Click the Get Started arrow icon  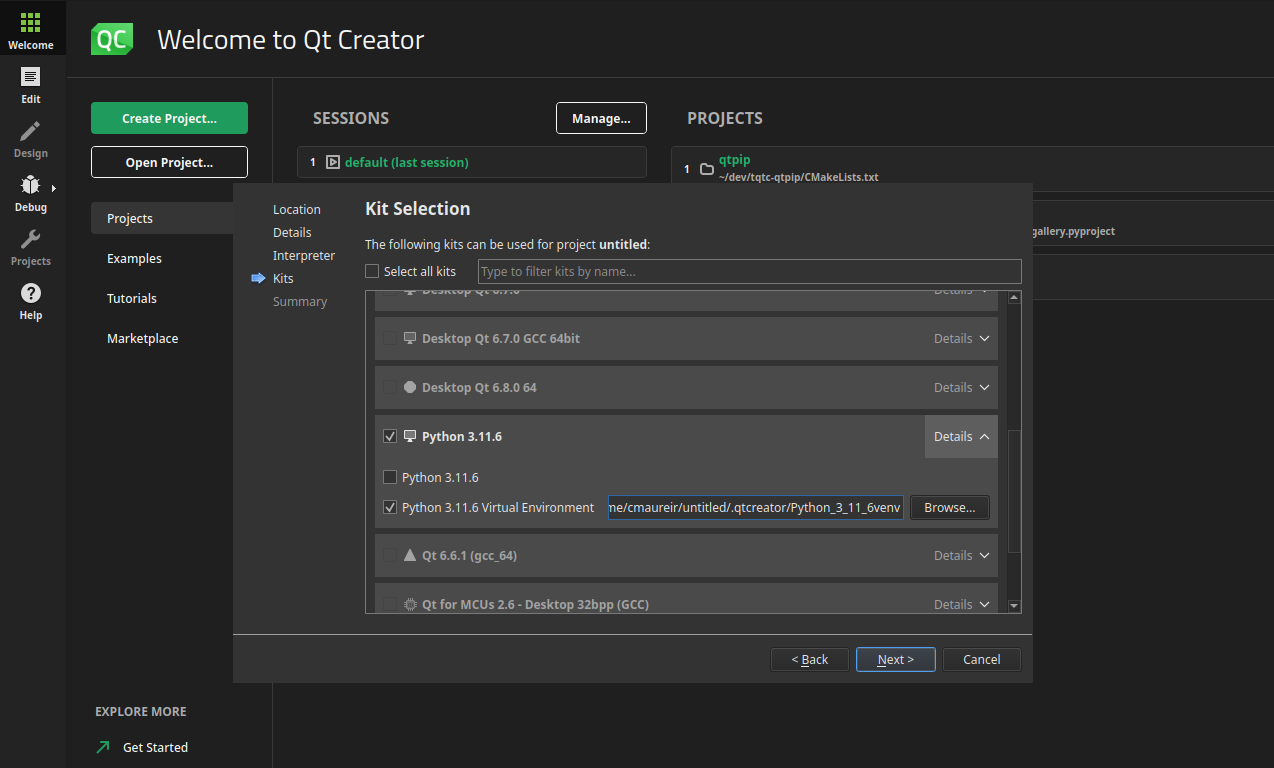tap(103, 747)
